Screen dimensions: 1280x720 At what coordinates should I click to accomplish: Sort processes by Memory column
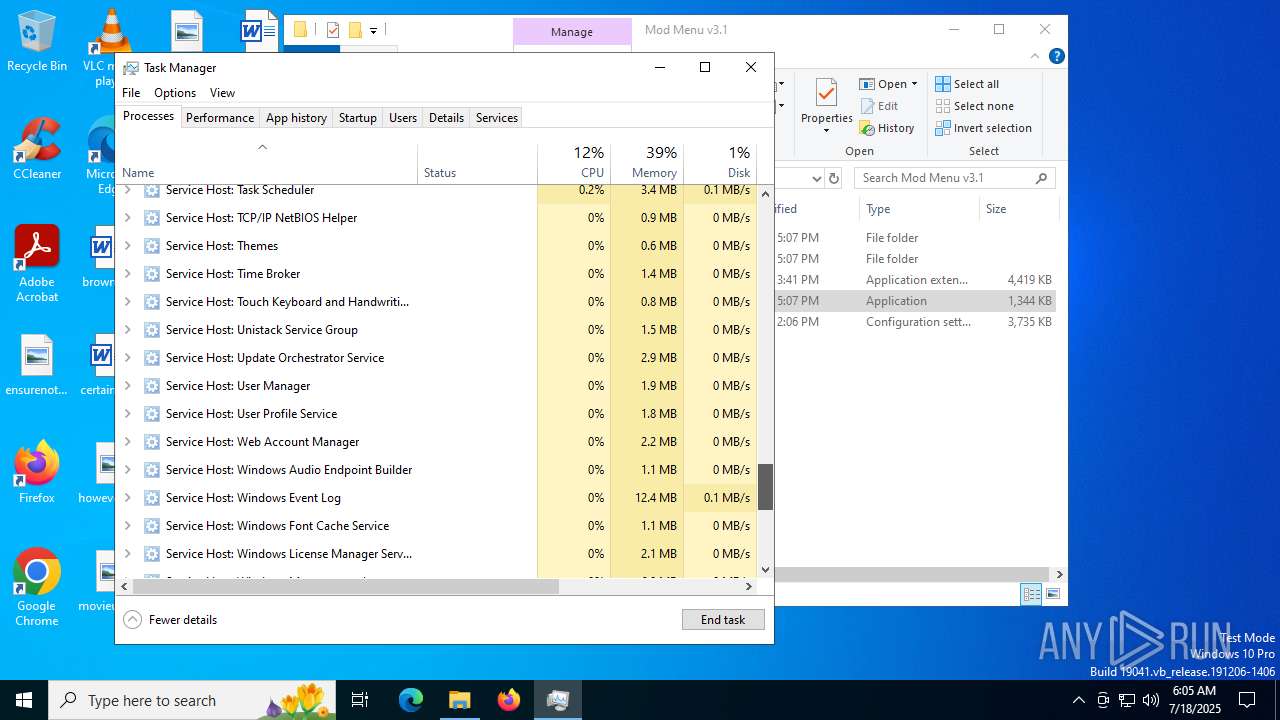pos(647,163)
